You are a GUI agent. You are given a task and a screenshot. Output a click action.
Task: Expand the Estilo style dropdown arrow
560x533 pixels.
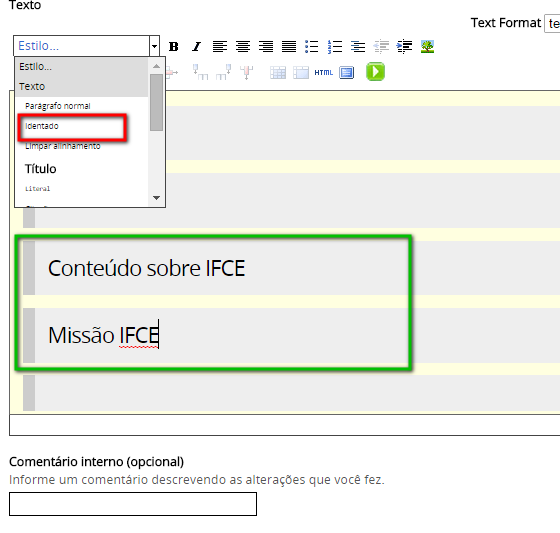click(154, 46)
